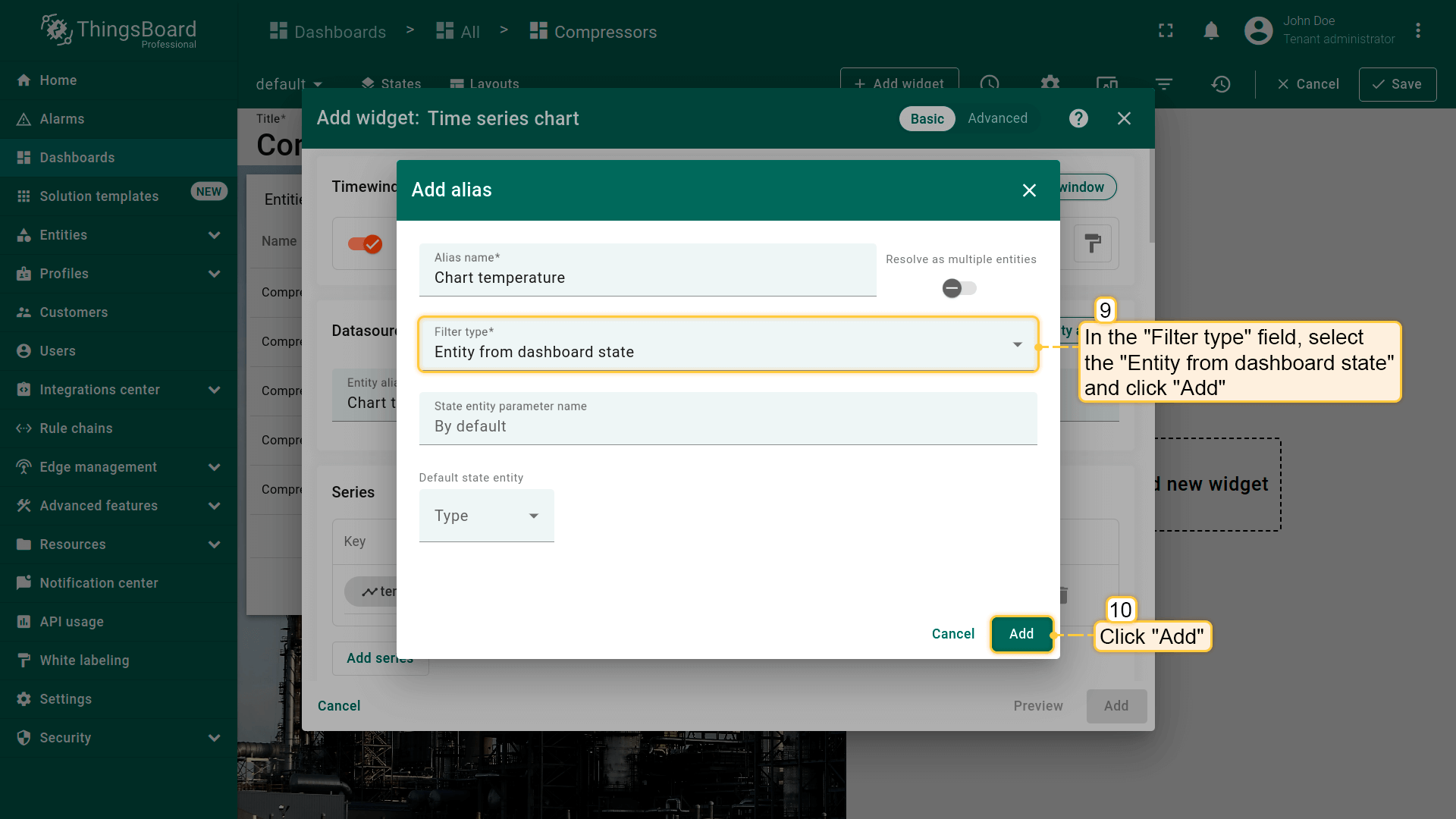Open the Filter type dropdown
1456x819 pixels.
(726, 345)
